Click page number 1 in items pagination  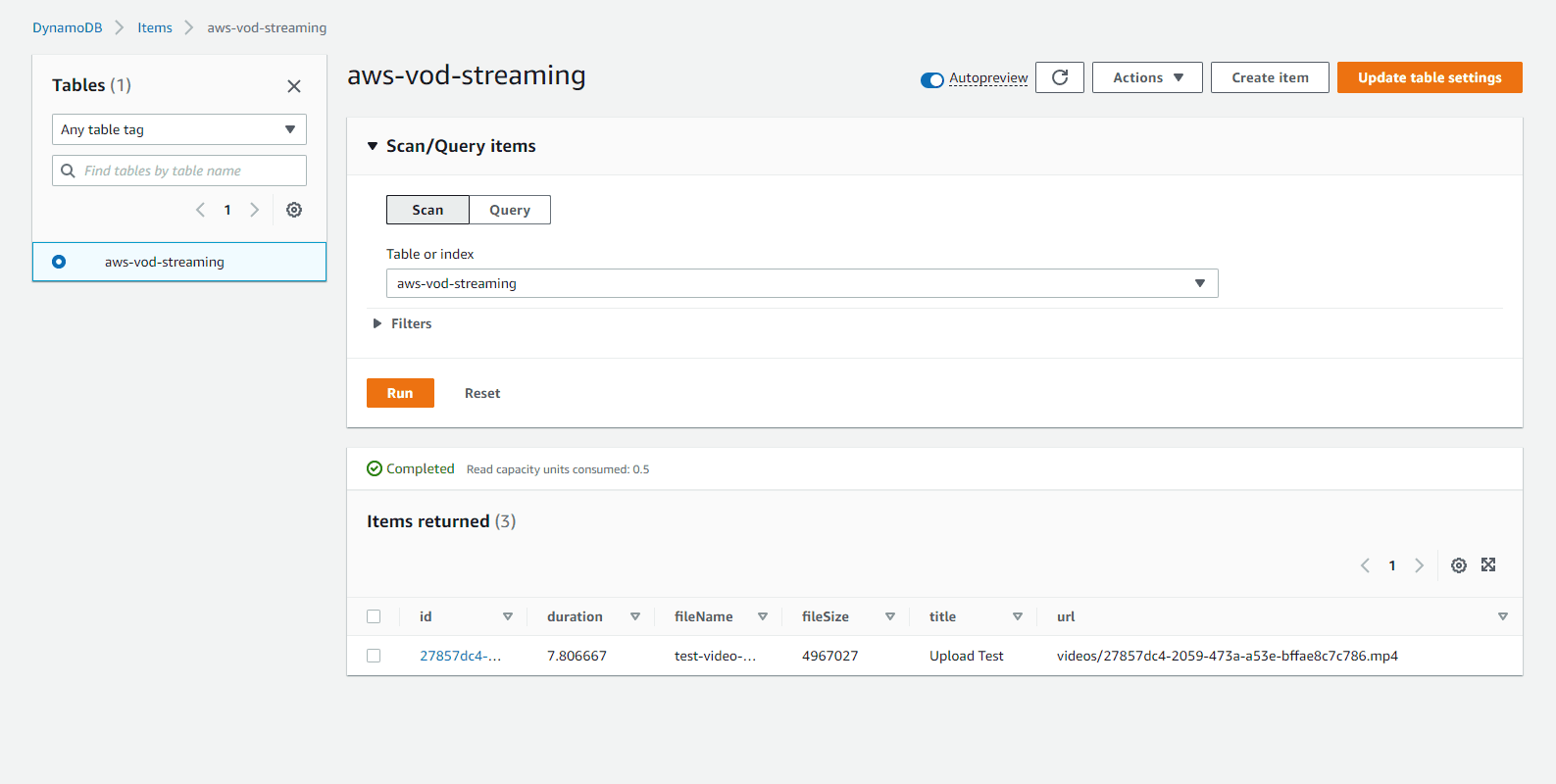coord(1392,565)
